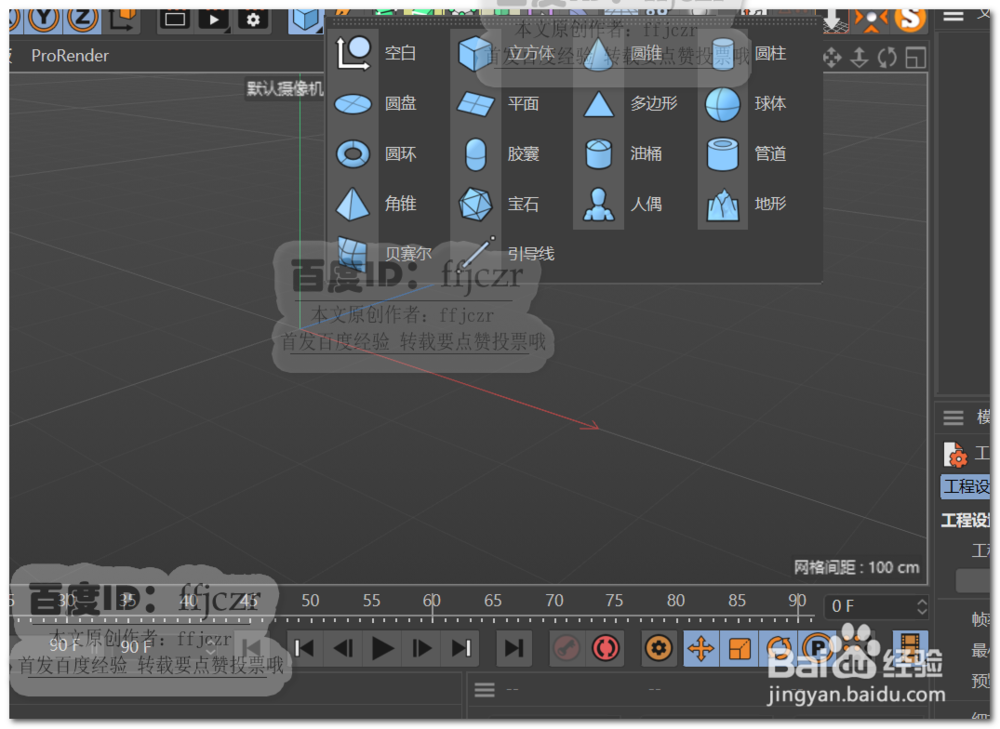Adjust the current frame stepper arrows
The width and height of the screenshot is (1000, 729).
pos(922,607)
